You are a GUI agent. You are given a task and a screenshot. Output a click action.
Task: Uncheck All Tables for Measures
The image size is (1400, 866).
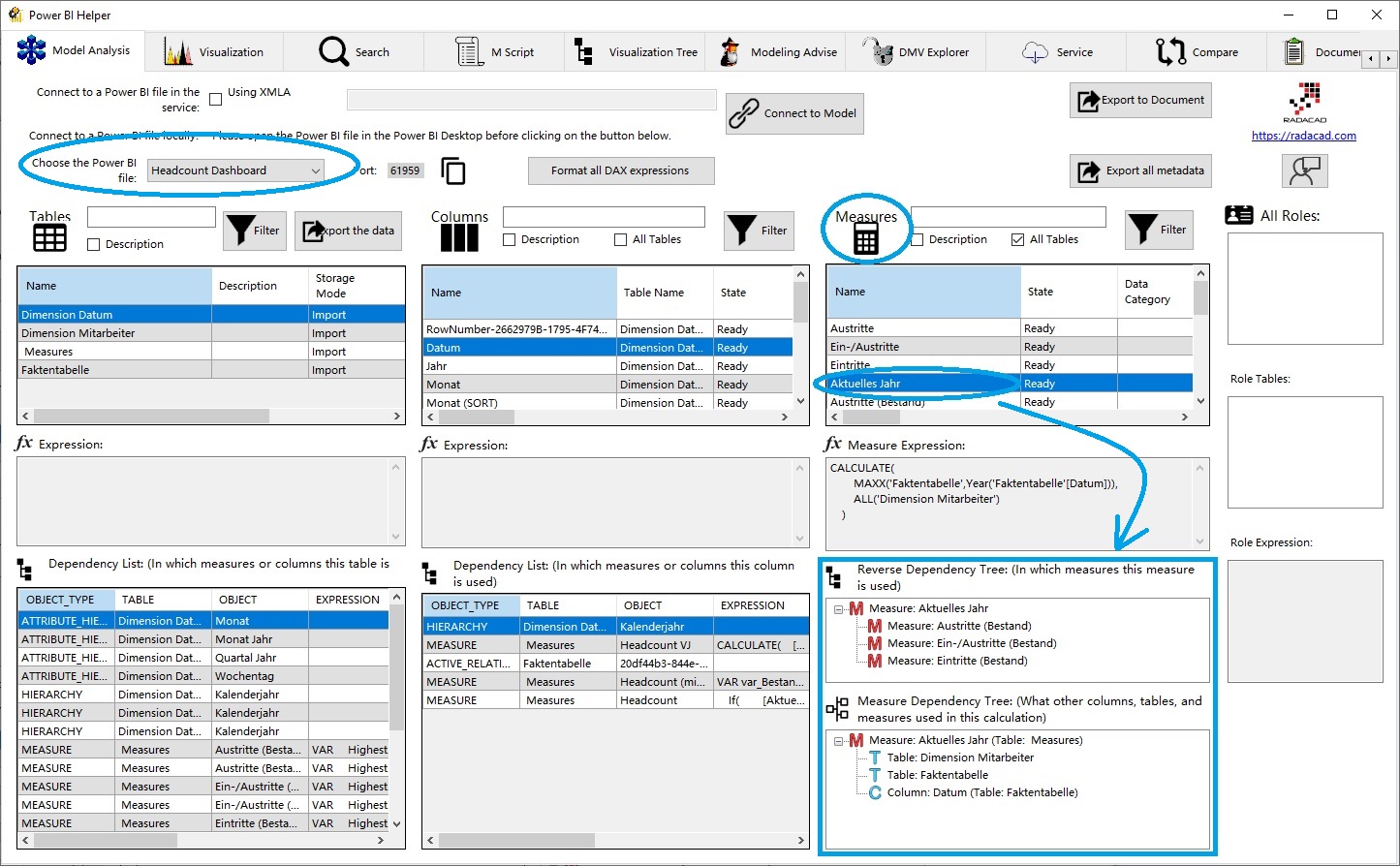tap(1016, 239)
